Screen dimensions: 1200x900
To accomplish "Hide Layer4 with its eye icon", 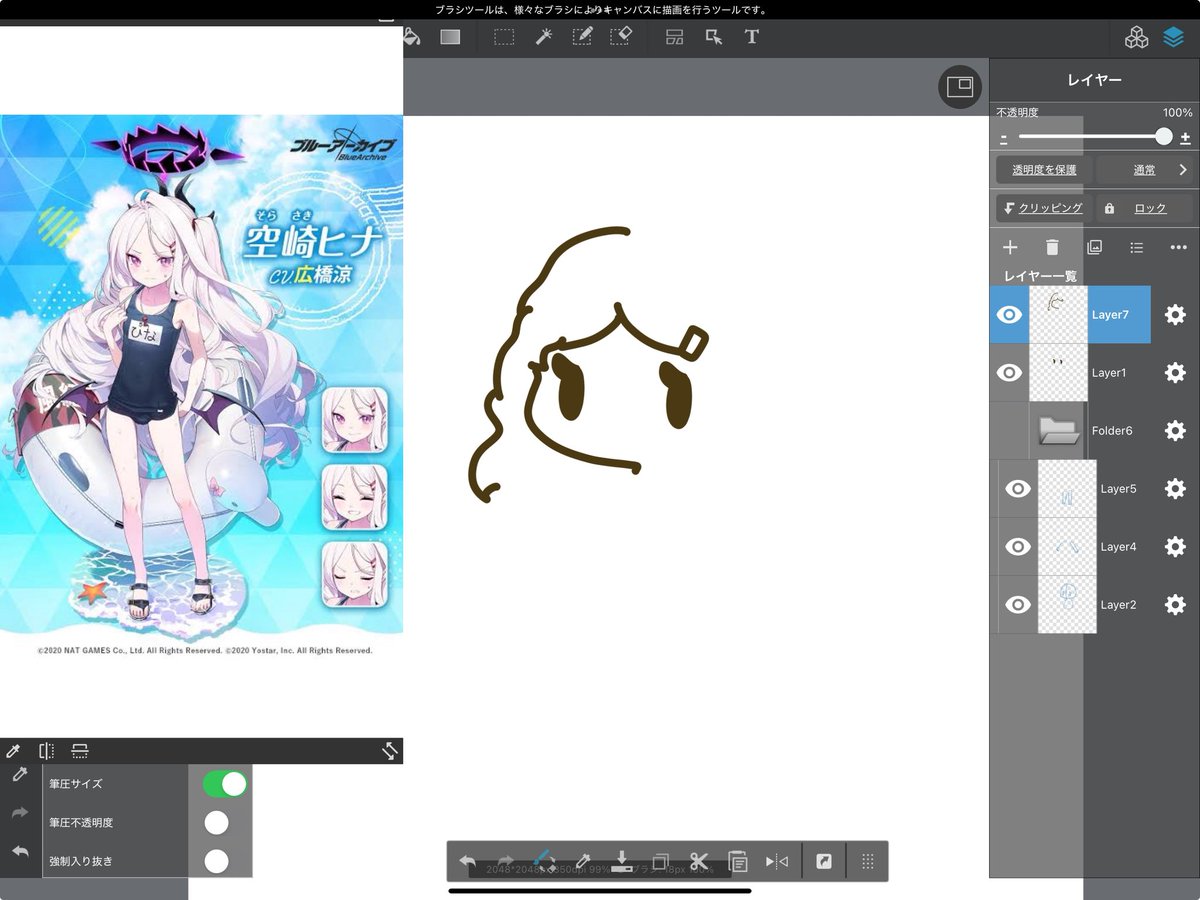I will [x=1018, y=547].
